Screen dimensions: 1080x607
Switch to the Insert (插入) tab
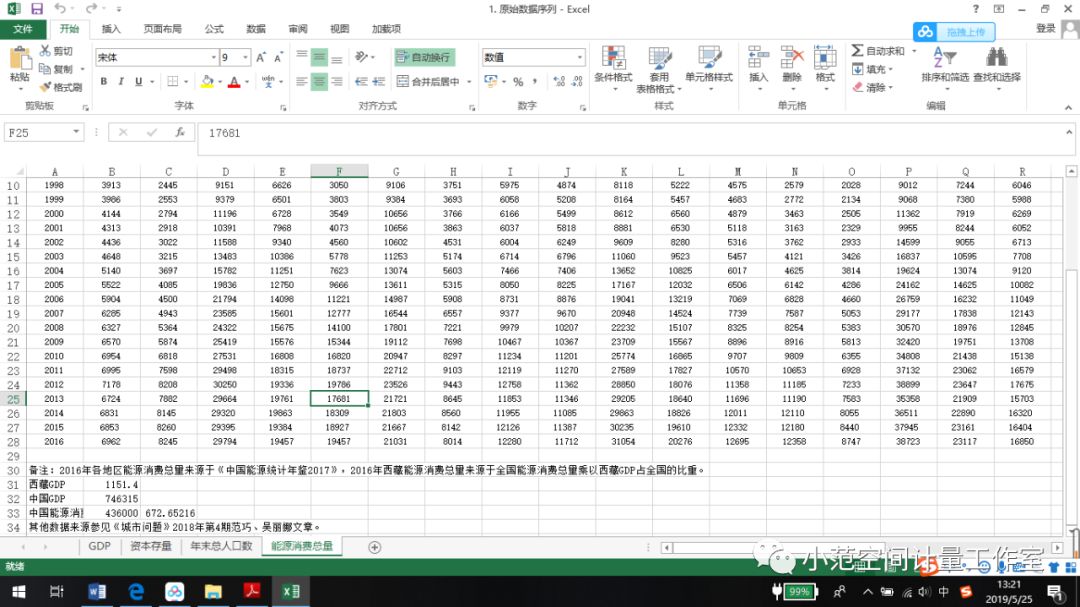coord(111,29)
